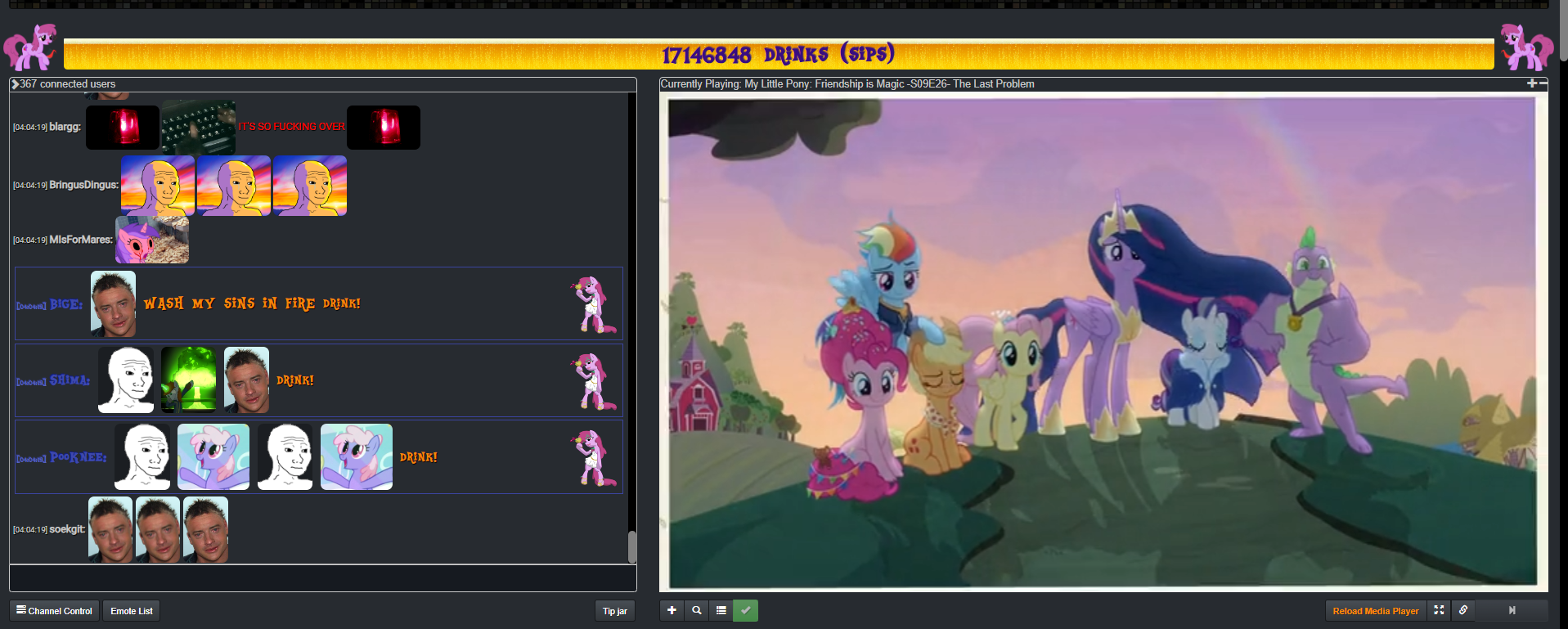This screenshot has width=1568, height=629.
Task: Open the Emote List
Action: [x=132, y=611]
